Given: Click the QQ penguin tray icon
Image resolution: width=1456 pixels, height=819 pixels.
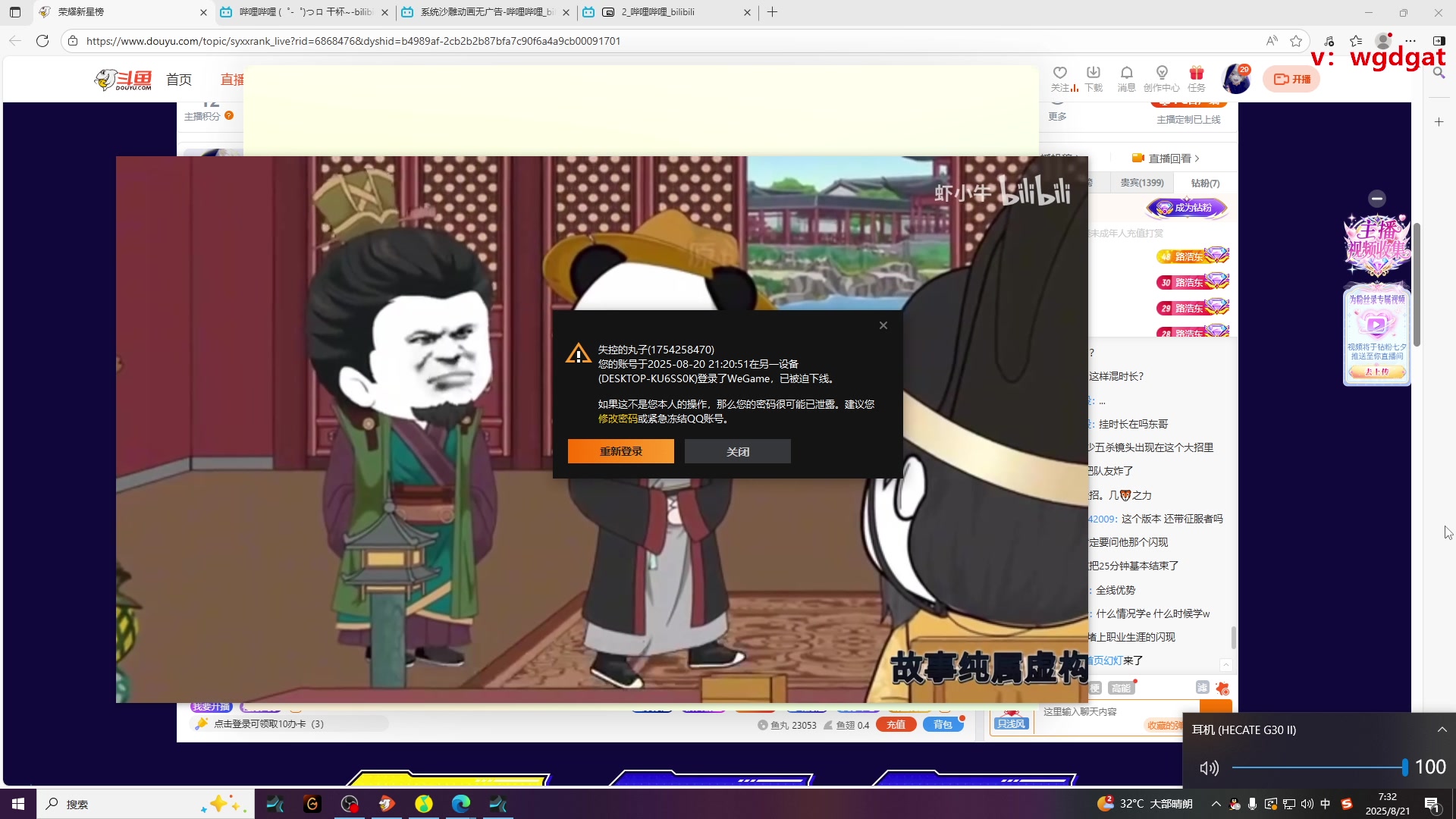Looking at the screenshot, I should (x=1235, y=804).
